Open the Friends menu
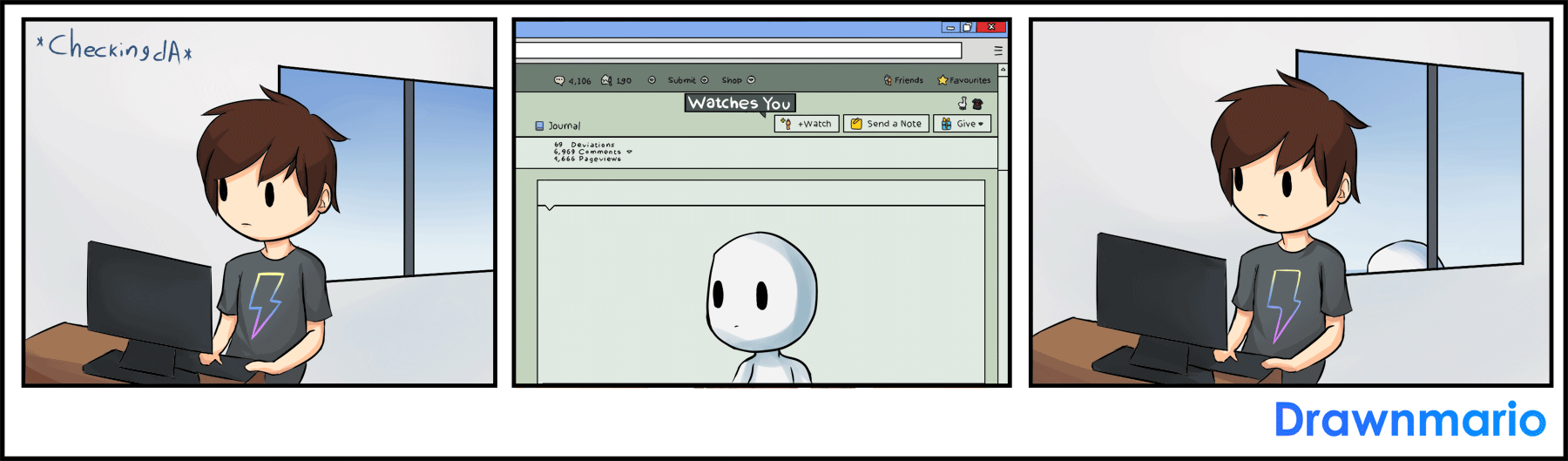 903,80
